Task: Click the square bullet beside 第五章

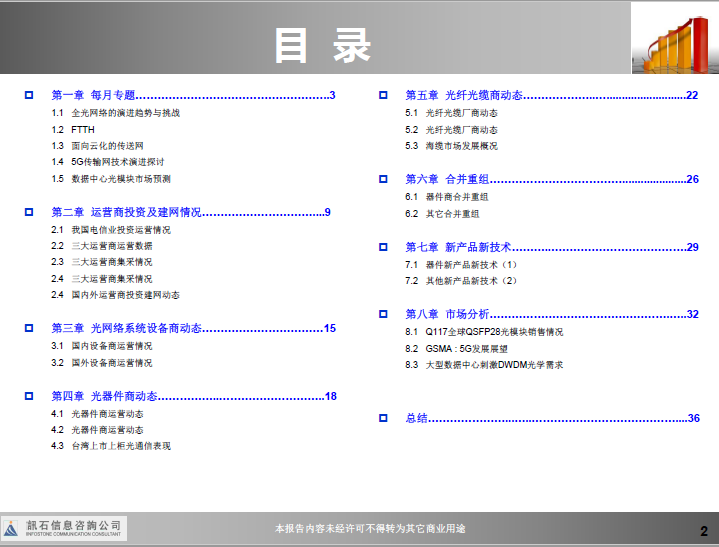Action: 383,96
